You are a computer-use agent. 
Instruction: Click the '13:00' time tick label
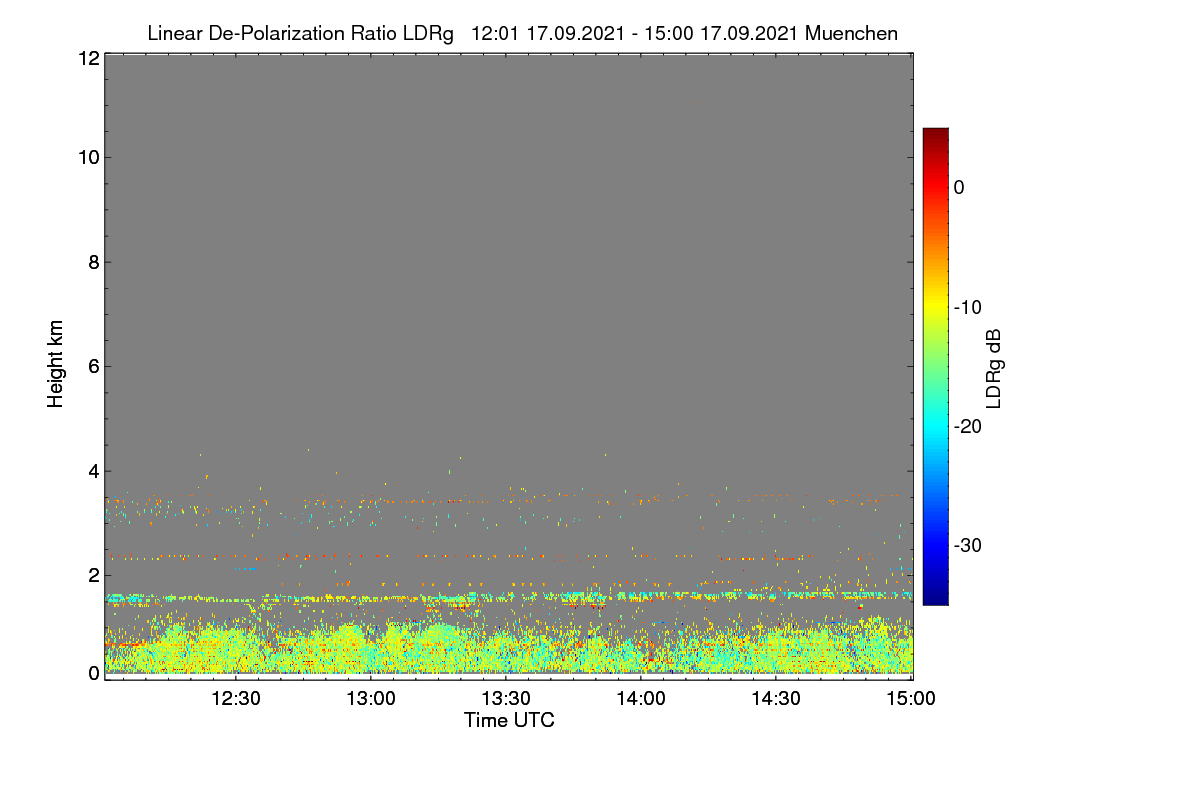371,699
